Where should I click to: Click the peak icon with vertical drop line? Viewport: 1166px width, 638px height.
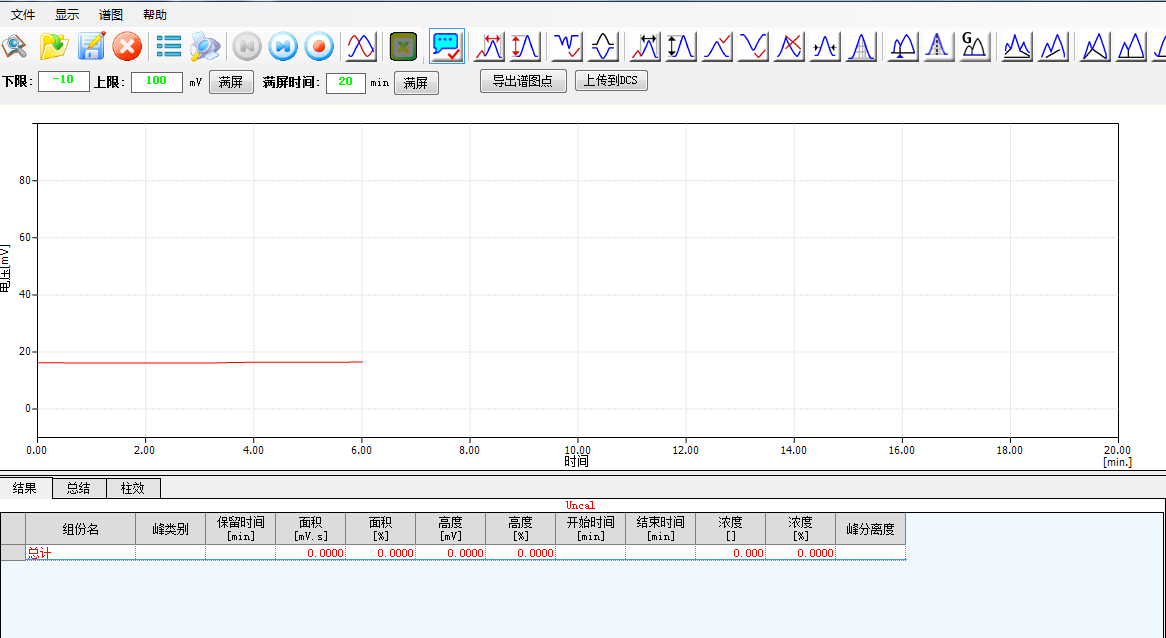click(x=1130, y=47)
